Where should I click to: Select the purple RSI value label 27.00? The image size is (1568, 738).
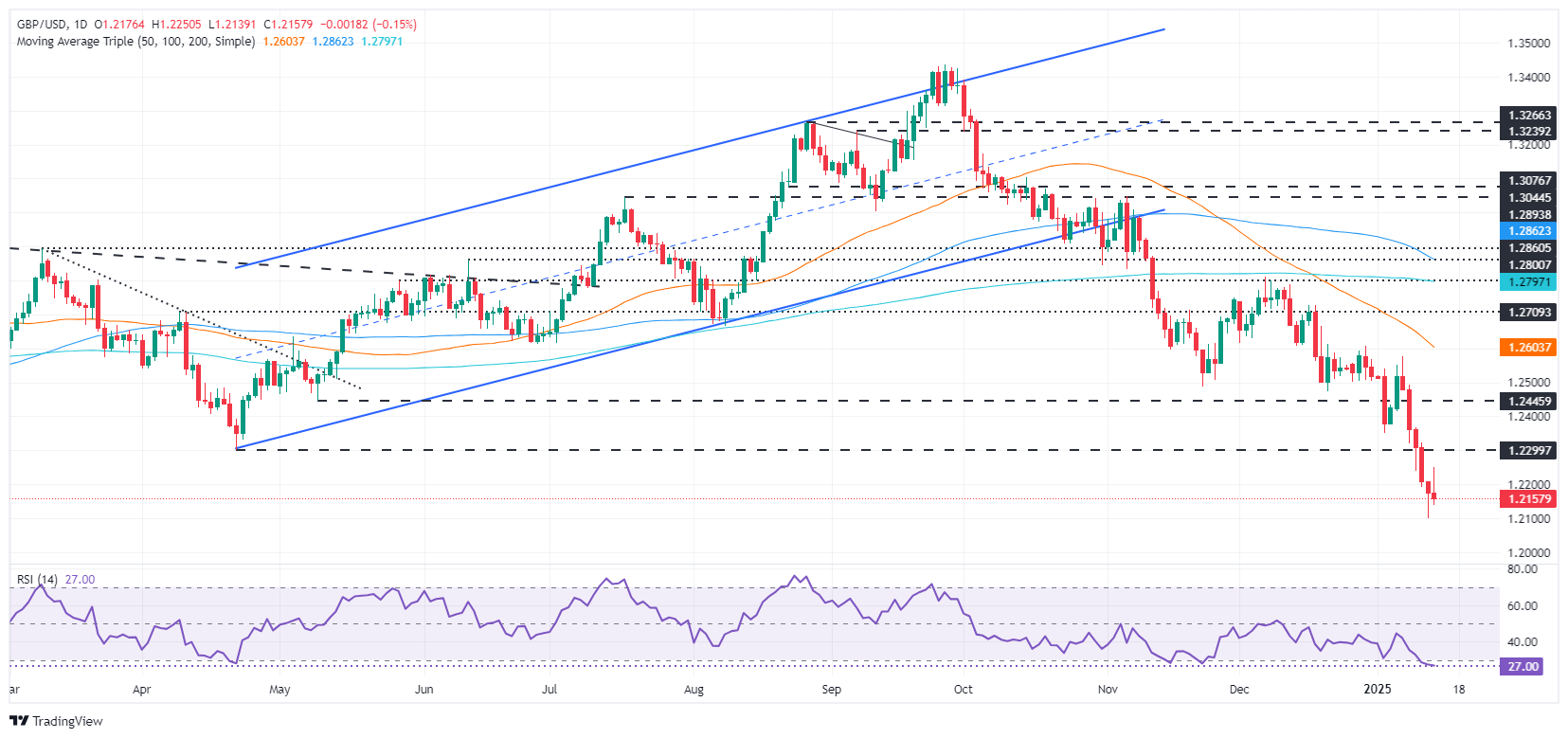point(1523,666)
